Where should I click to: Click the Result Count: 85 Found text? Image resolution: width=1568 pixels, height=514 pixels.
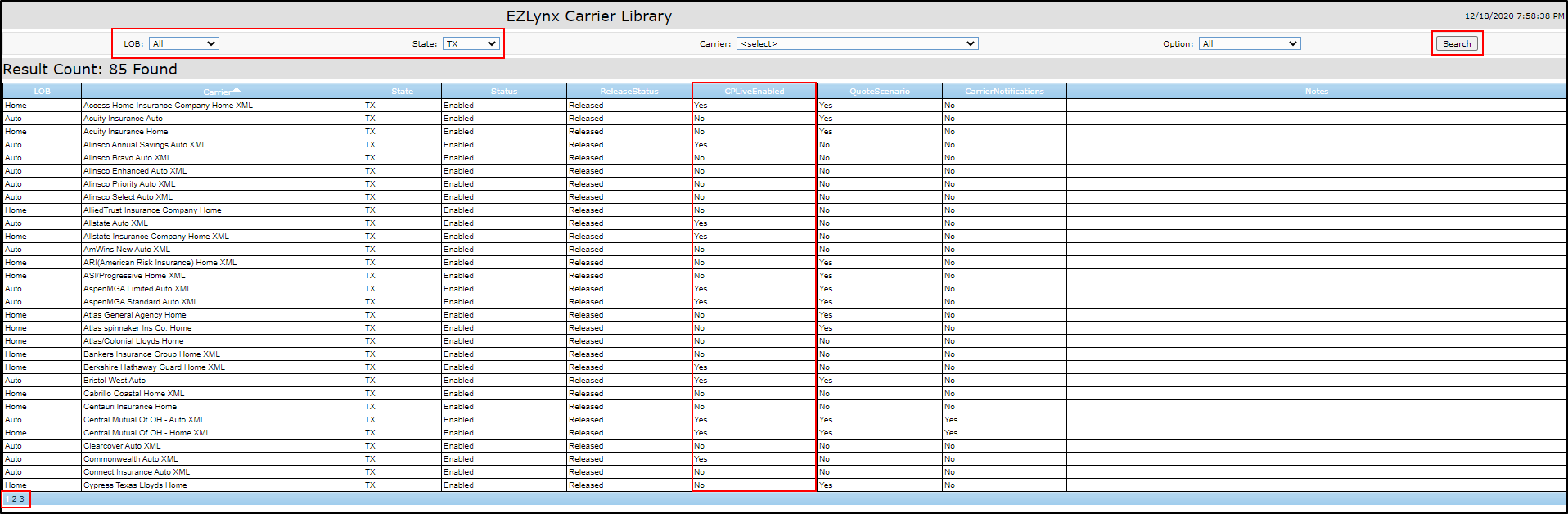coord(90,70)
